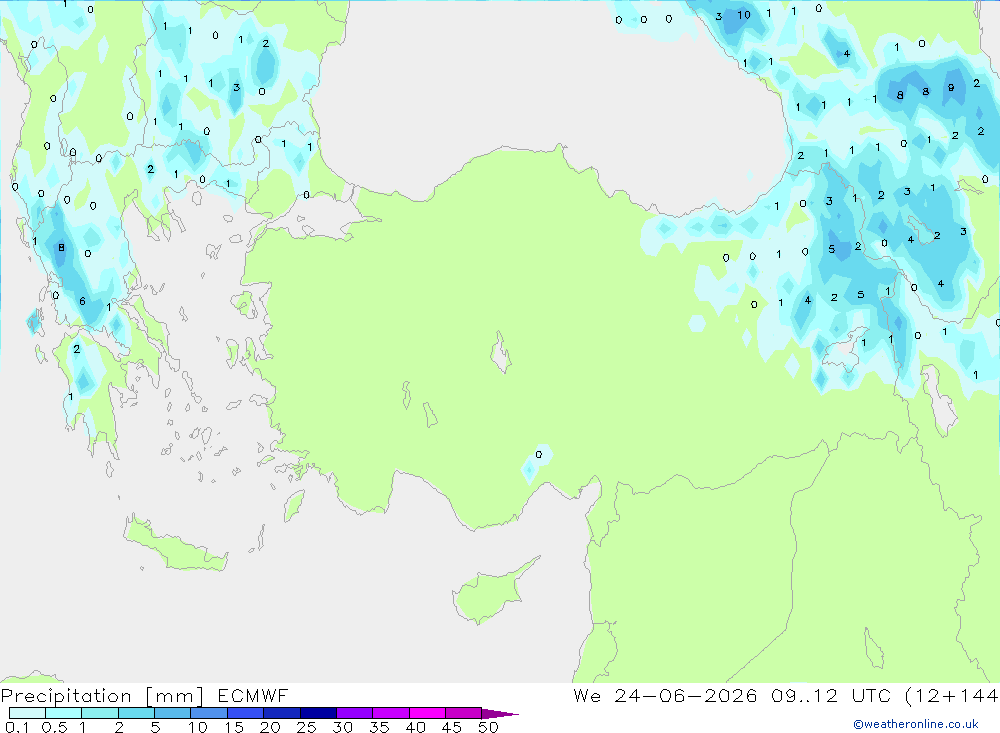This screenshot has width=1000, height=733.
Task: Click the Precipitation title word
Action: pyautogui.click(x=66, y=696)
